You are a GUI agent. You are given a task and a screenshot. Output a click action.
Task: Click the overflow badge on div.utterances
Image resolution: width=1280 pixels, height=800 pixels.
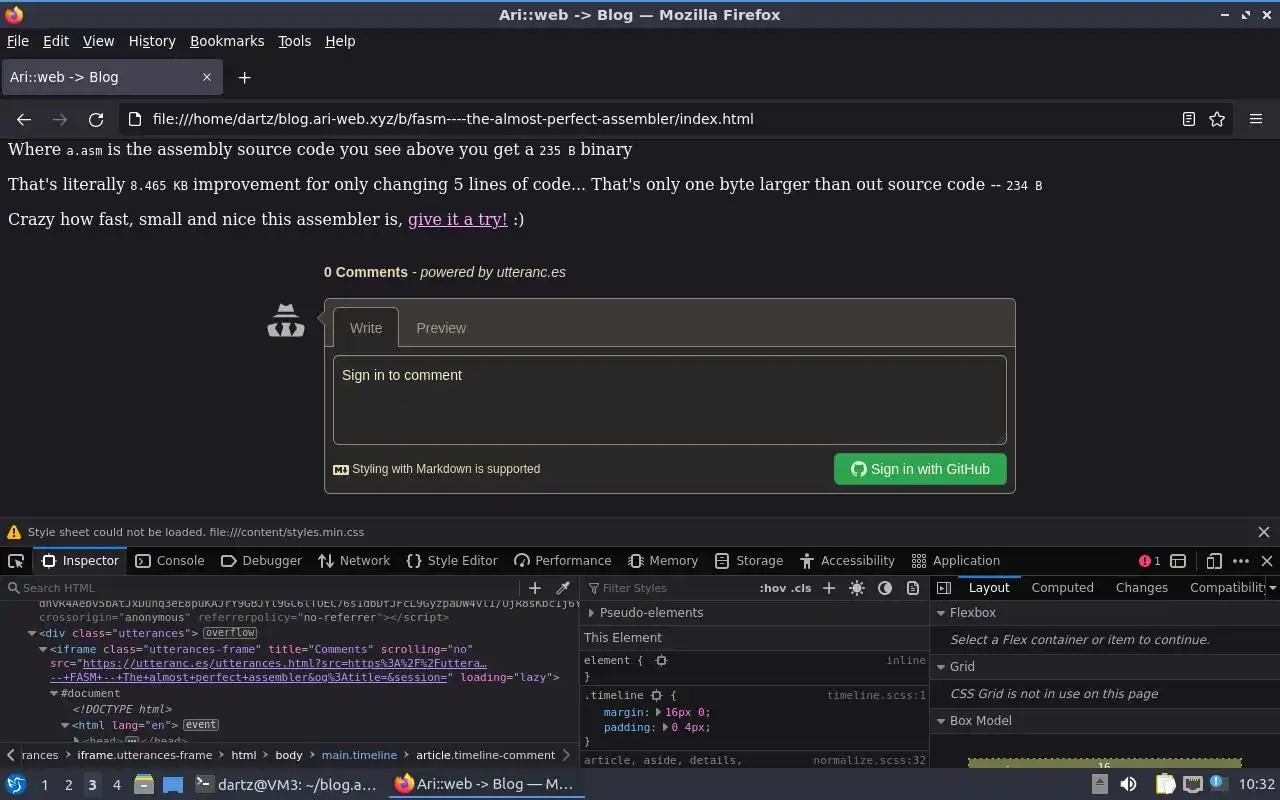pos(230,633)
